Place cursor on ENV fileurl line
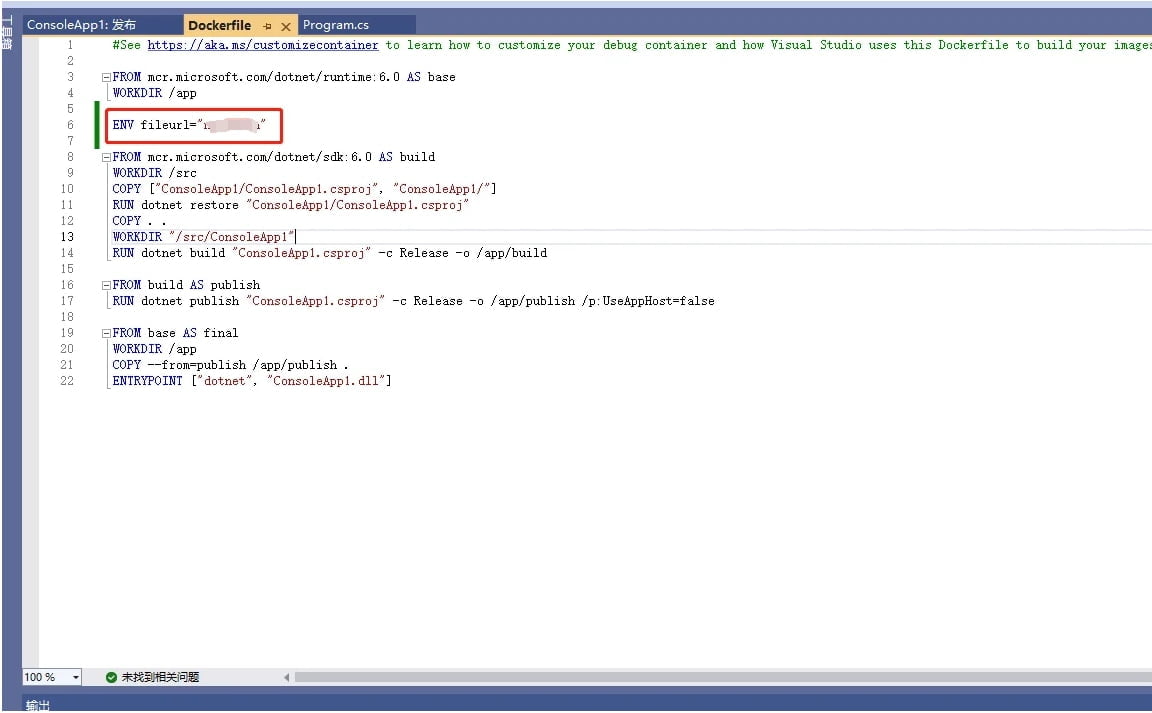This screenshot has width=1152, height=713. (188, 125)
